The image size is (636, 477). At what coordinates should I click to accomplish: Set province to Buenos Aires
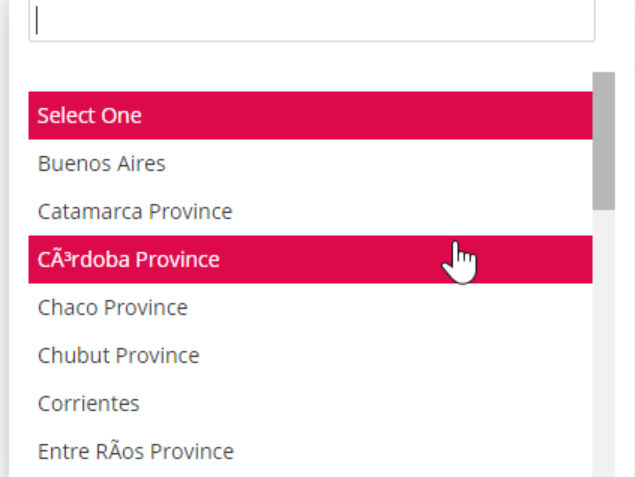tap(310, 163)
